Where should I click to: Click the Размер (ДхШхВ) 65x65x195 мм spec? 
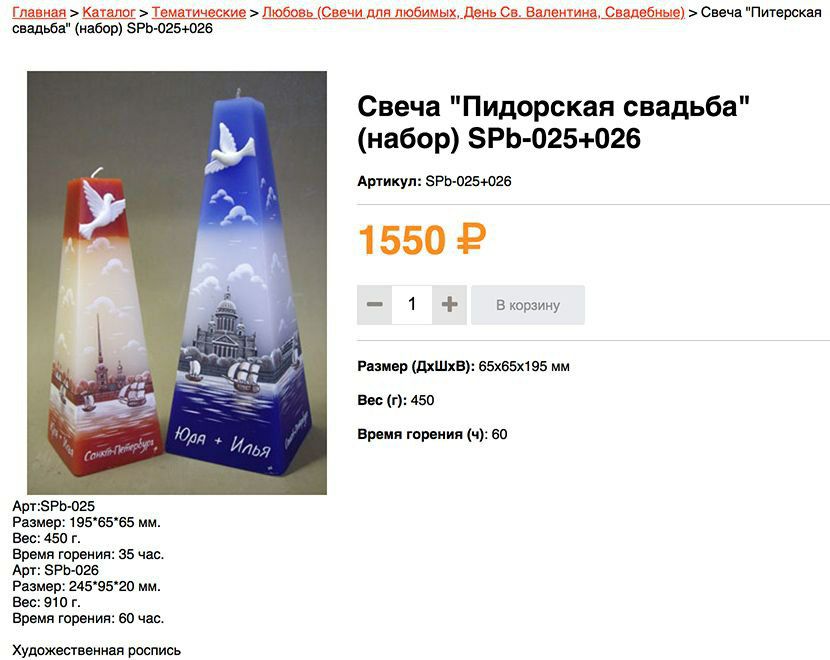pyautogui.click(x=463, y=366)
